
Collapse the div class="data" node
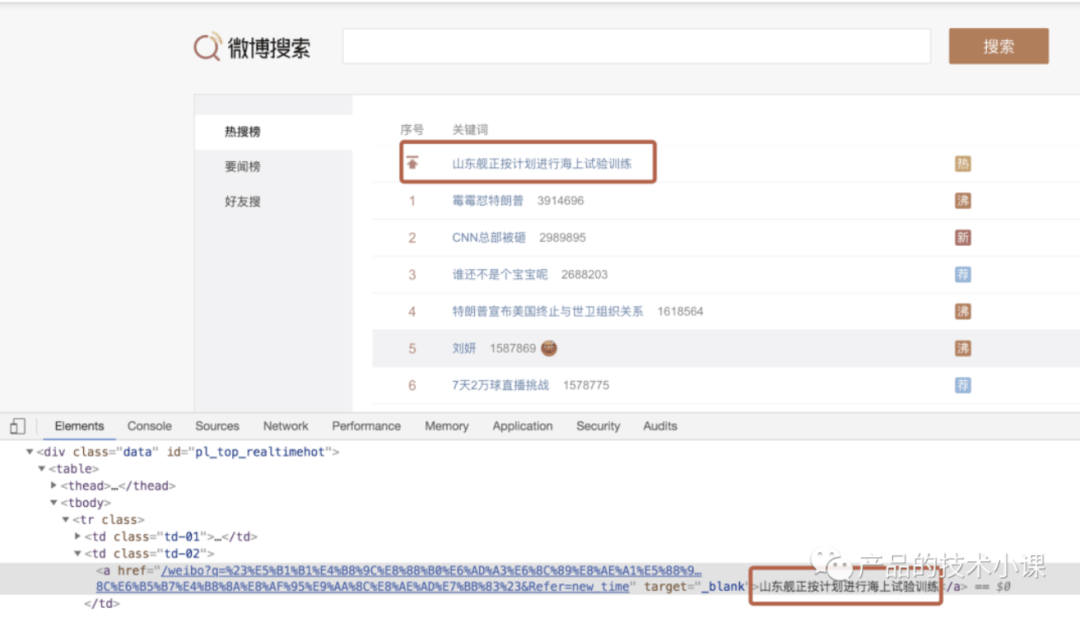coord(30,452)
